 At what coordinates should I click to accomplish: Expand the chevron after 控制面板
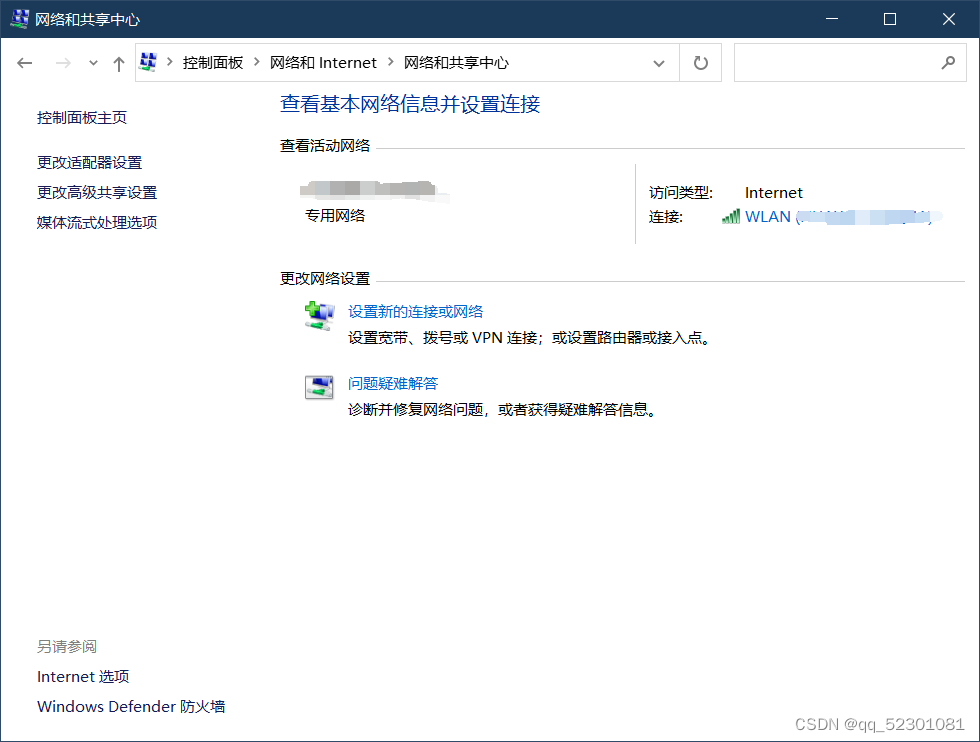(256, 62)
